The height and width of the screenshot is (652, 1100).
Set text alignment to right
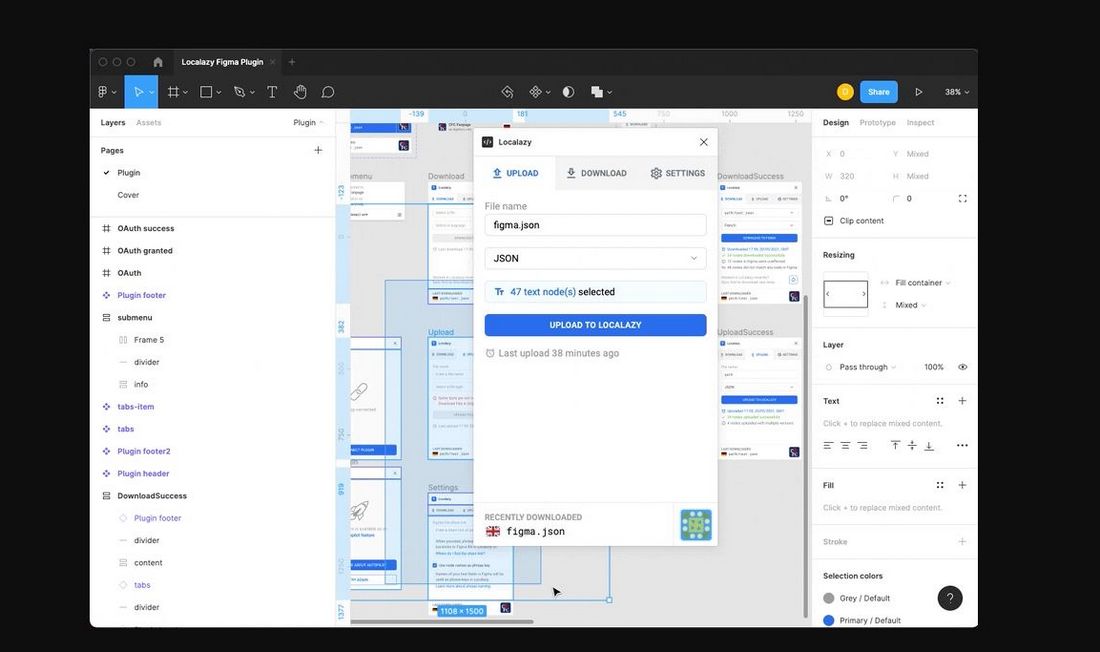tap(862, 446)
